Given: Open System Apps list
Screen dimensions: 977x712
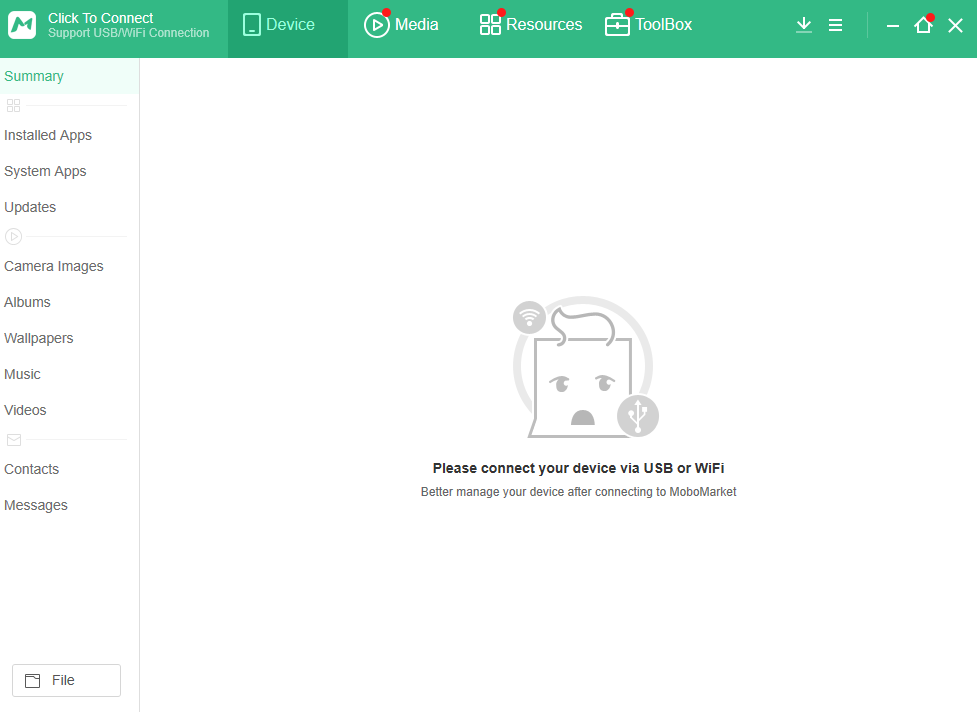Looking at the screenshot, I should tap(45, 171).
